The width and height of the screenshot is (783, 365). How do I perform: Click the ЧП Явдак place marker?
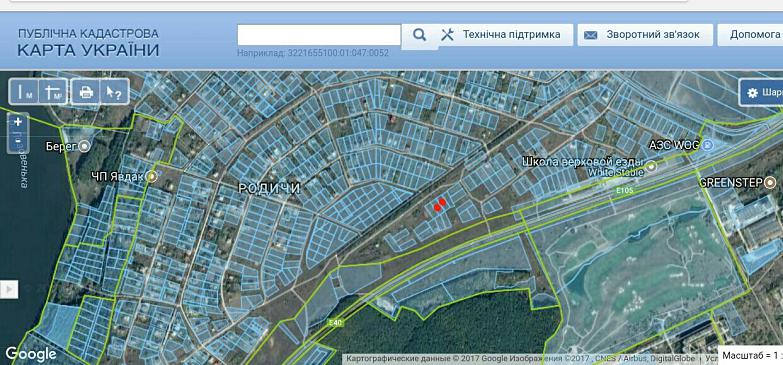152,176
